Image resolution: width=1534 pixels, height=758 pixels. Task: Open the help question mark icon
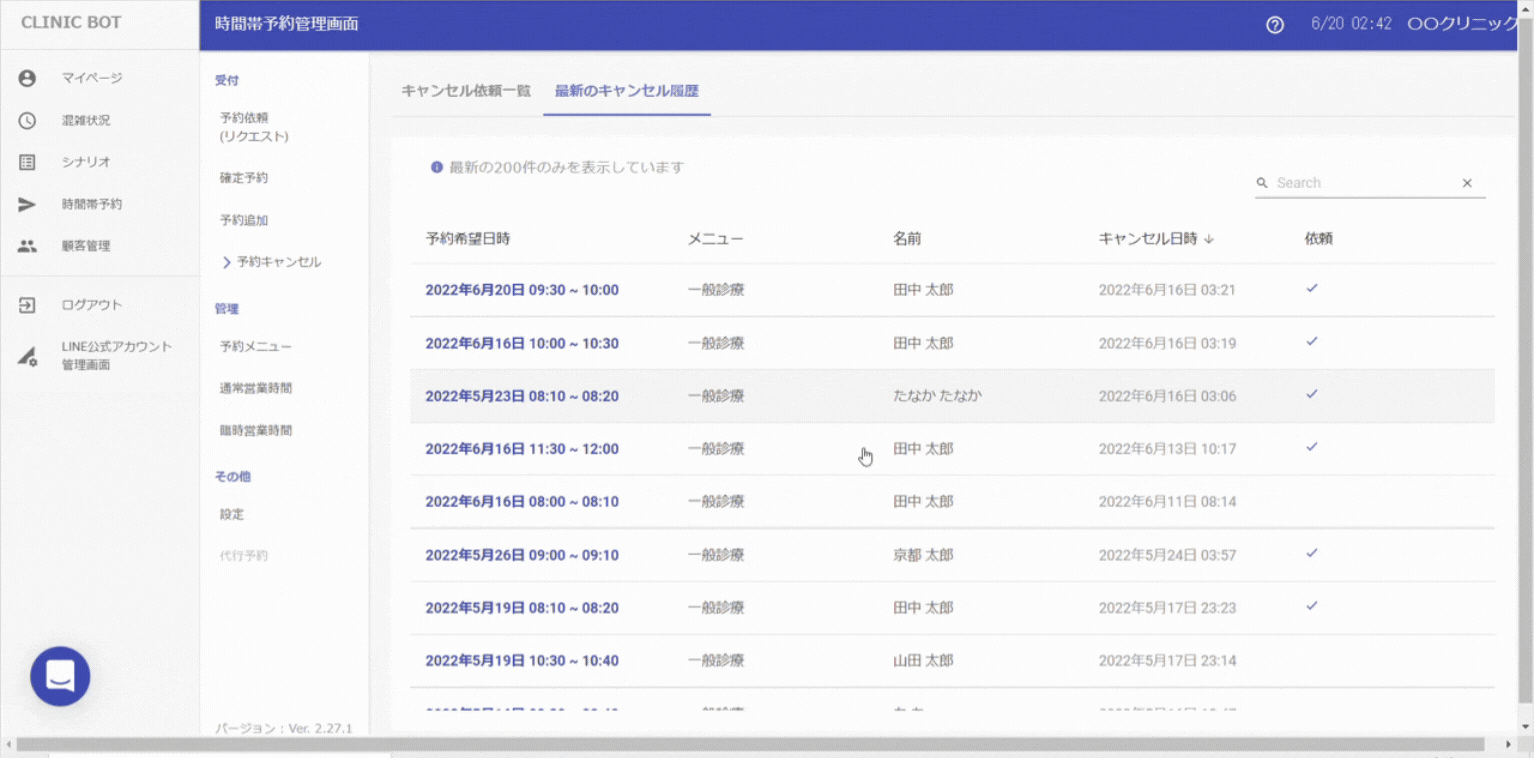tap(1275, 25)
